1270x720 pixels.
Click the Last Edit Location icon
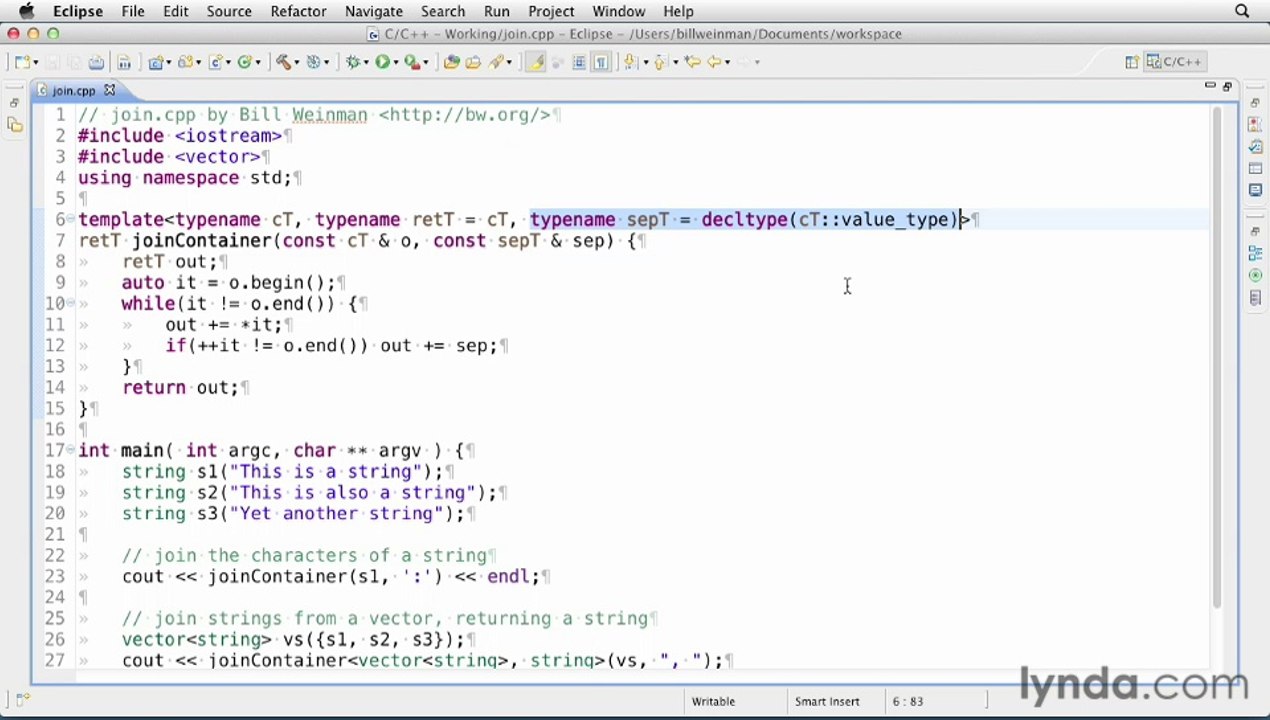coord(692,62)
